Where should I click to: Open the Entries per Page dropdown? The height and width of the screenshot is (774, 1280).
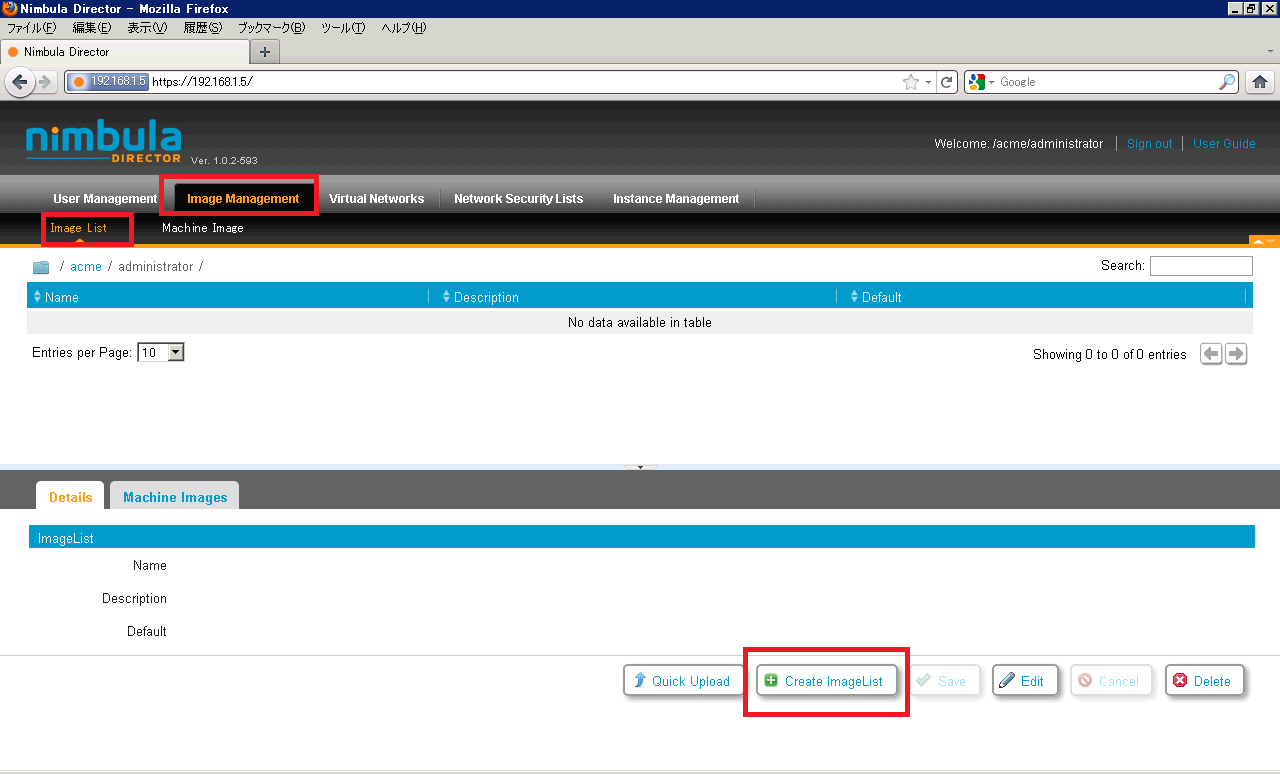click(161, 352)
